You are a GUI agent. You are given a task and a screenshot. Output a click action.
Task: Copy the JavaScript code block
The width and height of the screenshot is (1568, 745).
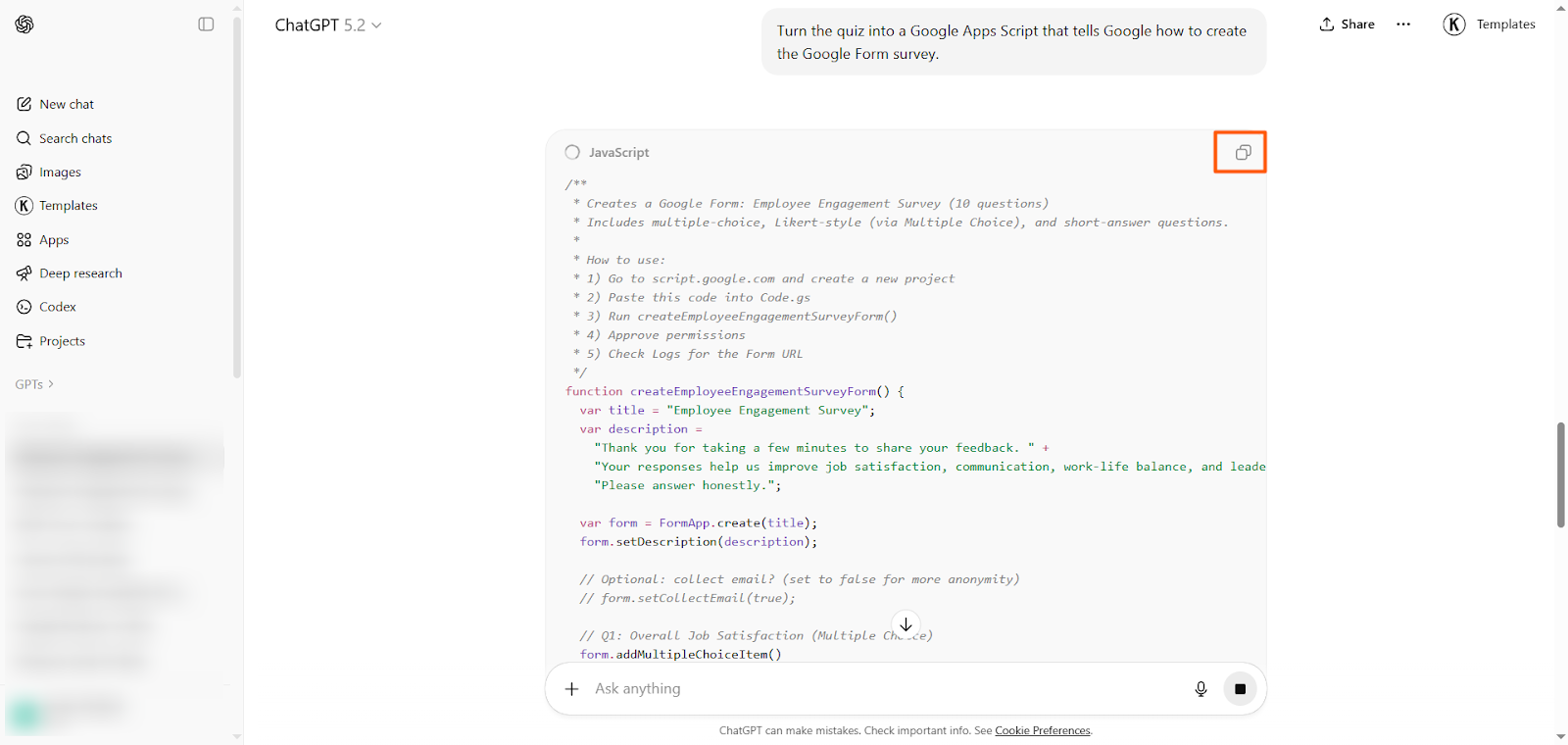(x=1243, y=152)
